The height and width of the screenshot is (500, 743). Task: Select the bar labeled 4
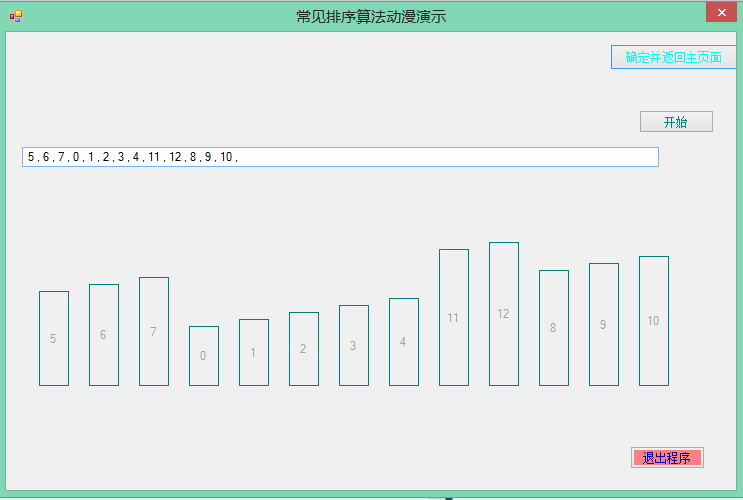pos(404,342)
